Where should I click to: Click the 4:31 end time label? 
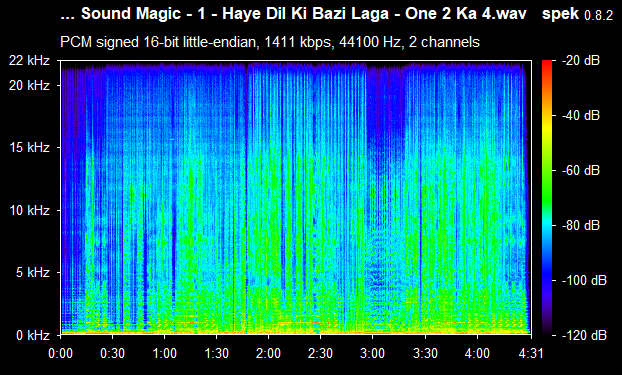531,353
